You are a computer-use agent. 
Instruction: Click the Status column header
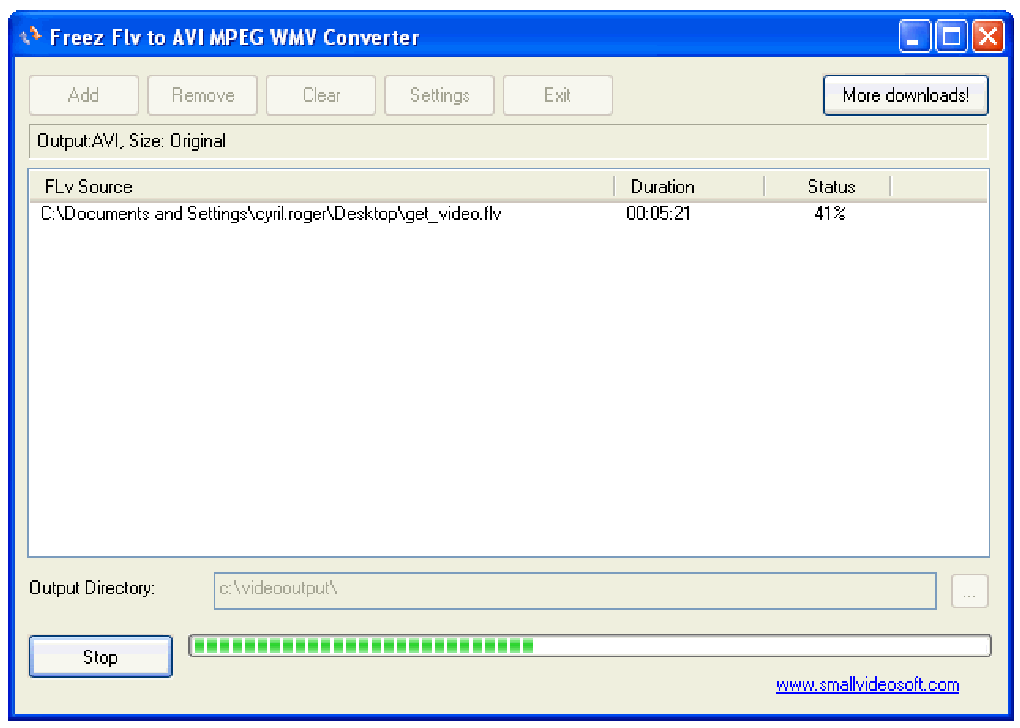coord(827,187)
